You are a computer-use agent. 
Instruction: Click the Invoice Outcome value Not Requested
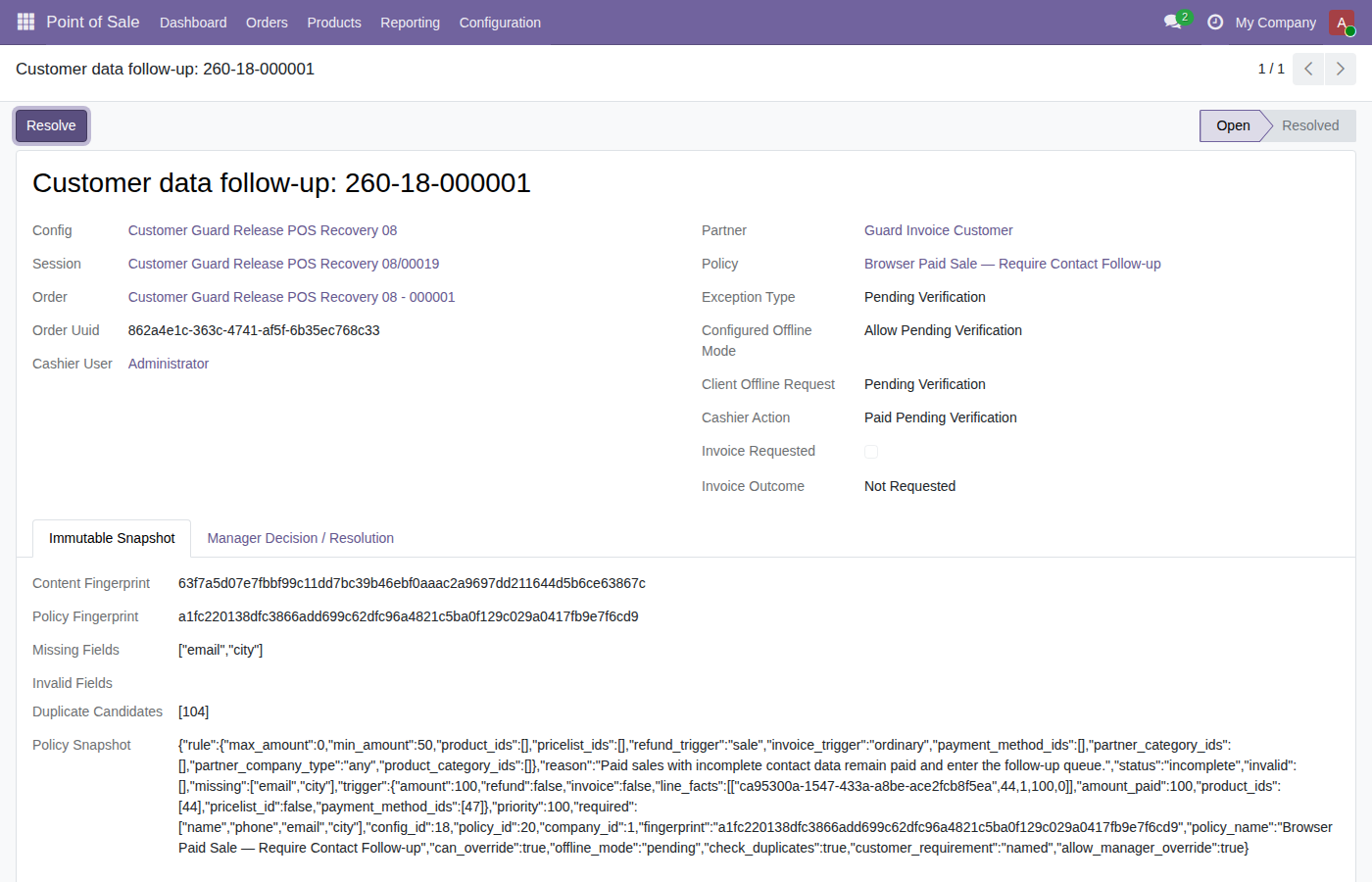click(x=909, y=486)
